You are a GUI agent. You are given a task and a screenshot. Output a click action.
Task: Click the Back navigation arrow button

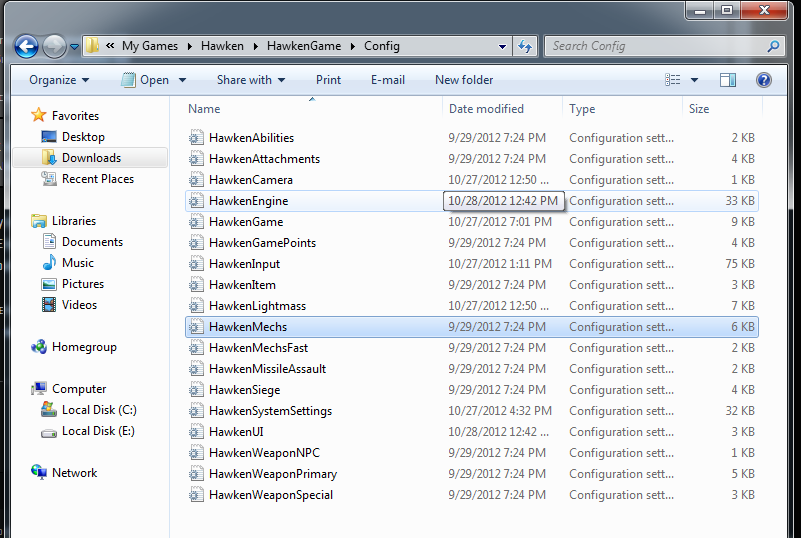click(27, 46)
